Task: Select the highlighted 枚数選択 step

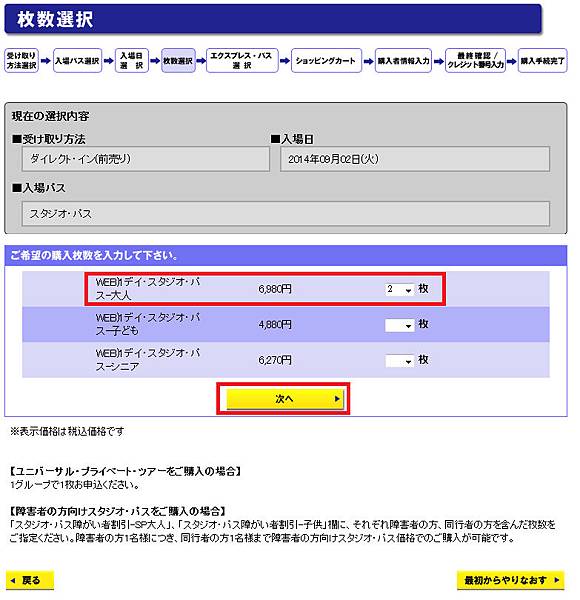Action: (x=178, y=60)
